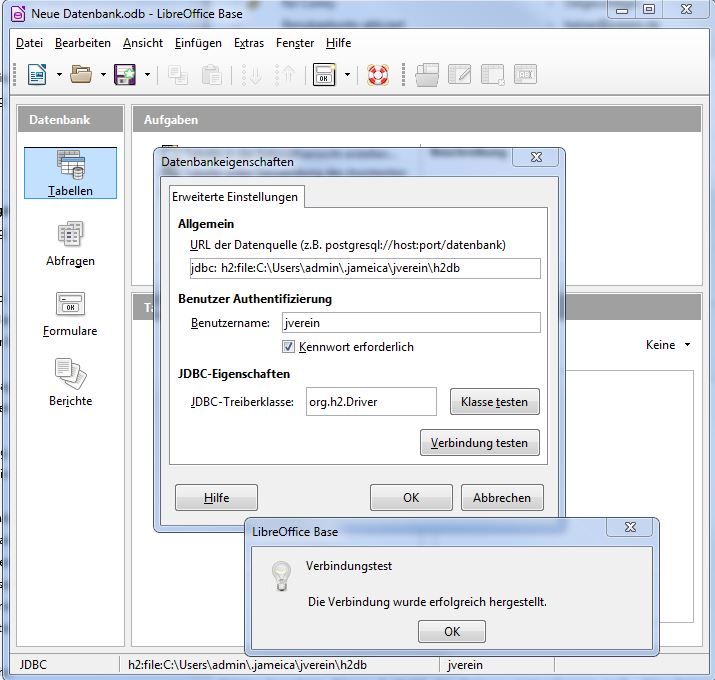
Task: Click the URL der Datenquelle input field
Action: (365, 268)
